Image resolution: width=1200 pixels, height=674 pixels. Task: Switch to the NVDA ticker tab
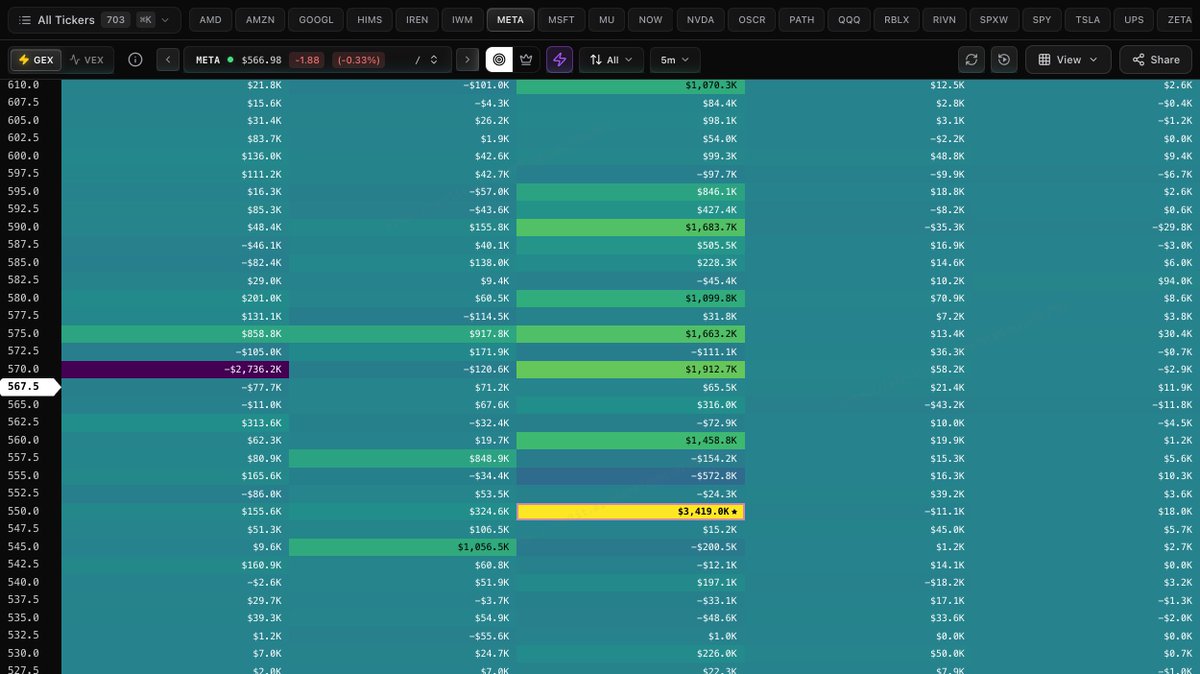pyautogui.click(x=699, y=19)
